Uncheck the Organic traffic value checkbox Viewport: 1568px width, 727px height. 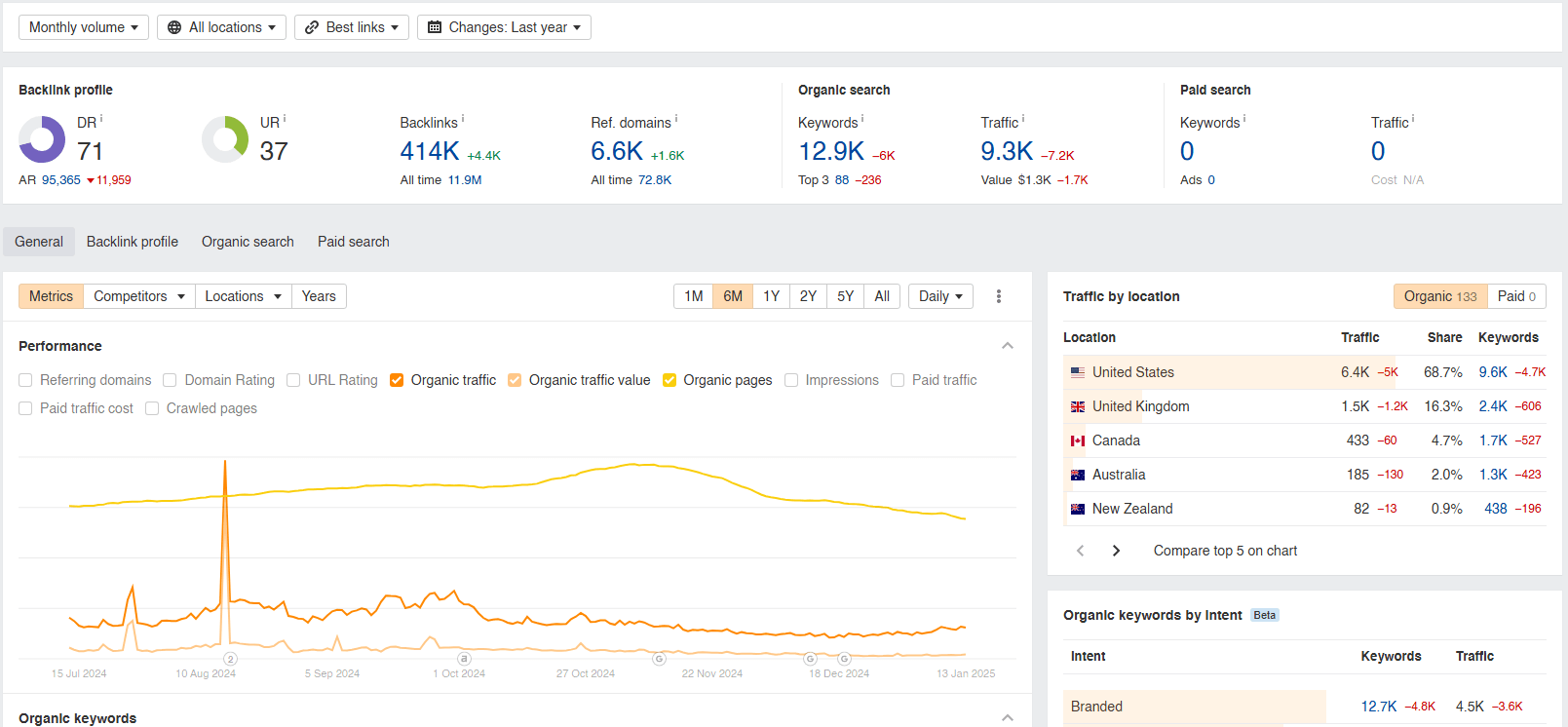tap(515, 380)
